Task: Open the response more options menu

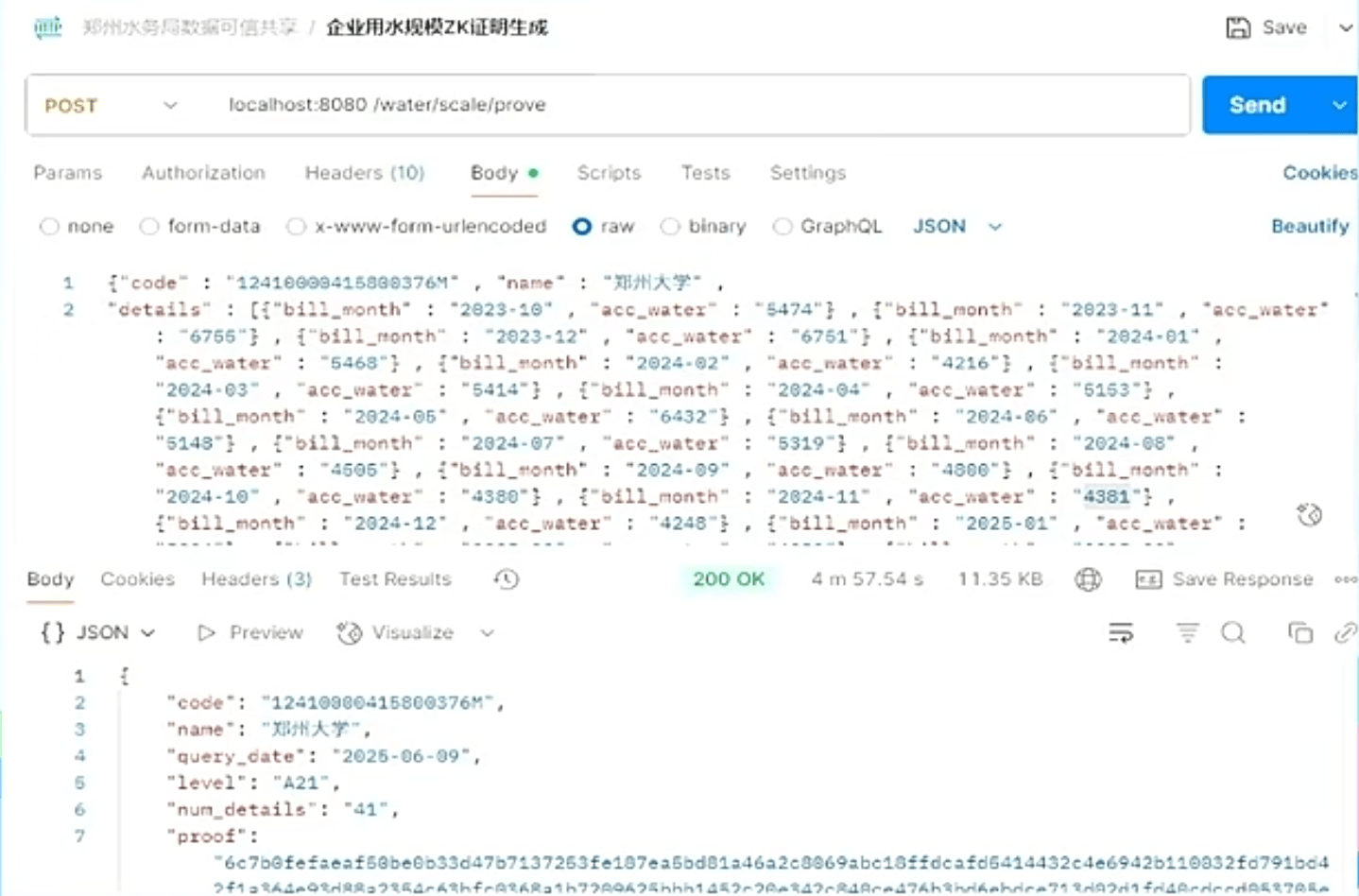Action: coord(1346,579)
